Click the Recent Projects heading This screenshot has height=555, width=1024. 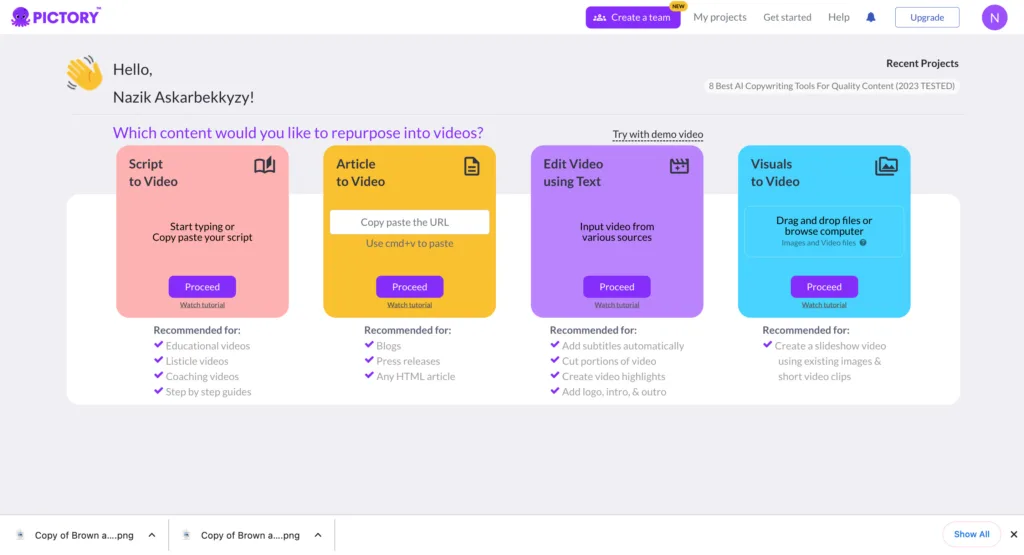922,63
